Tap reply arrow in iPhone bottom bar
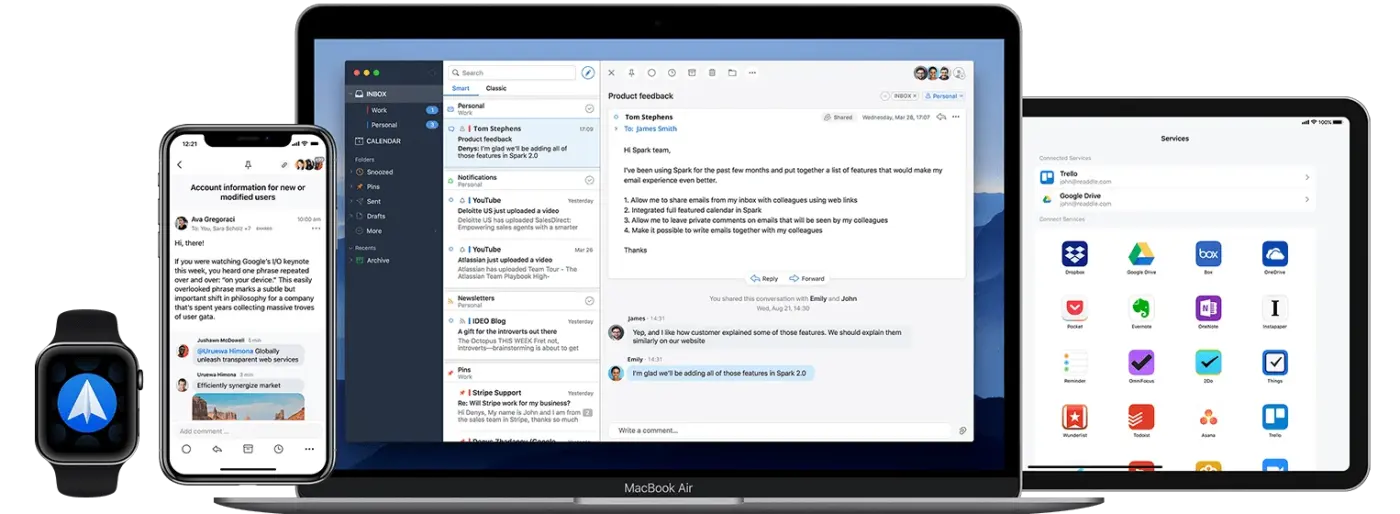 [x=217, y=449]
